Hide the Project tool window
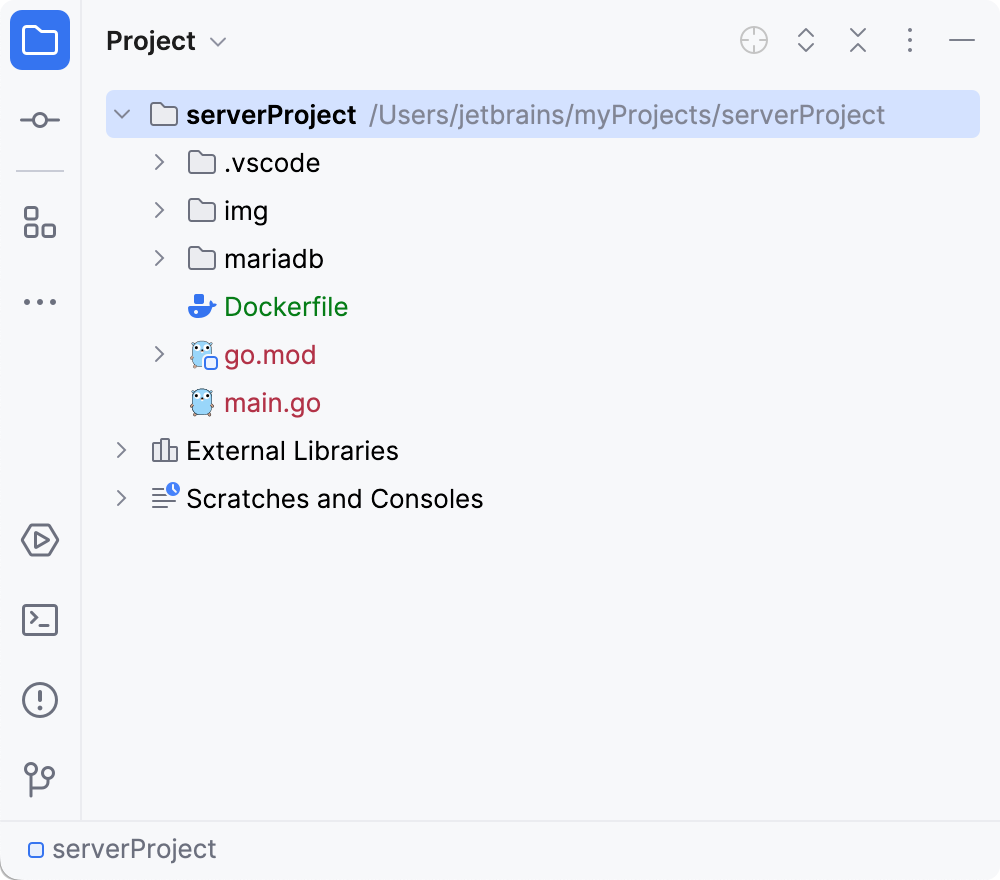 click(962, 41)
